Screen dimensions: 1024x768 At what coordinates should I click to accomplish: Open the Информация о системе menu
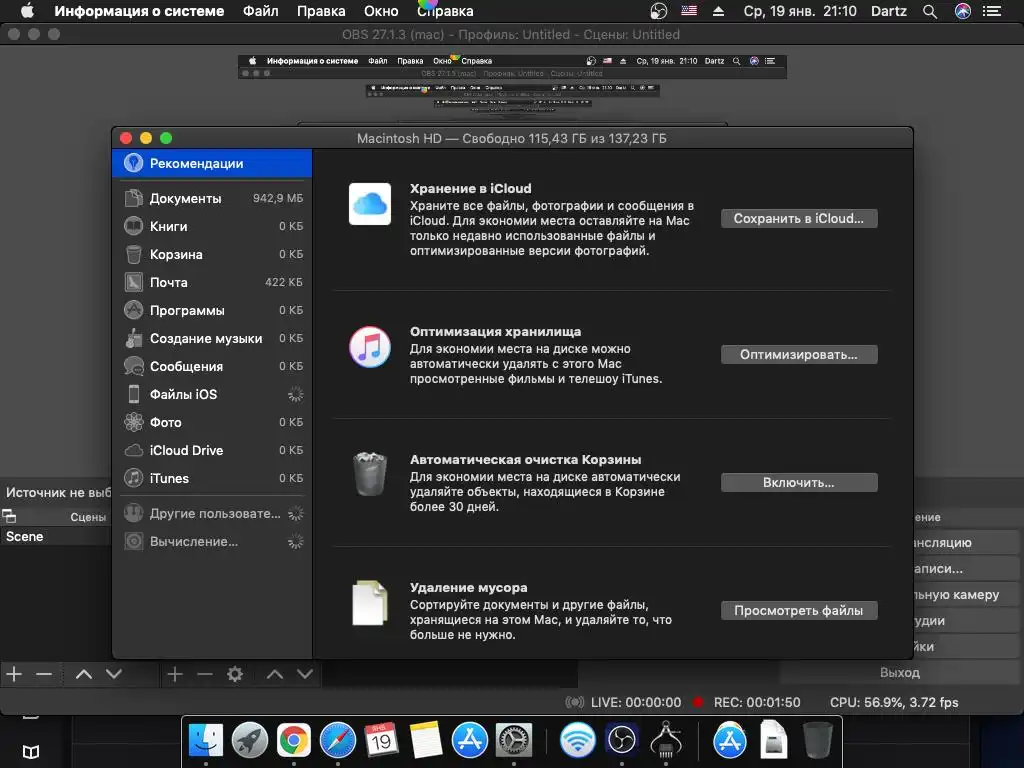pos(139,11)
